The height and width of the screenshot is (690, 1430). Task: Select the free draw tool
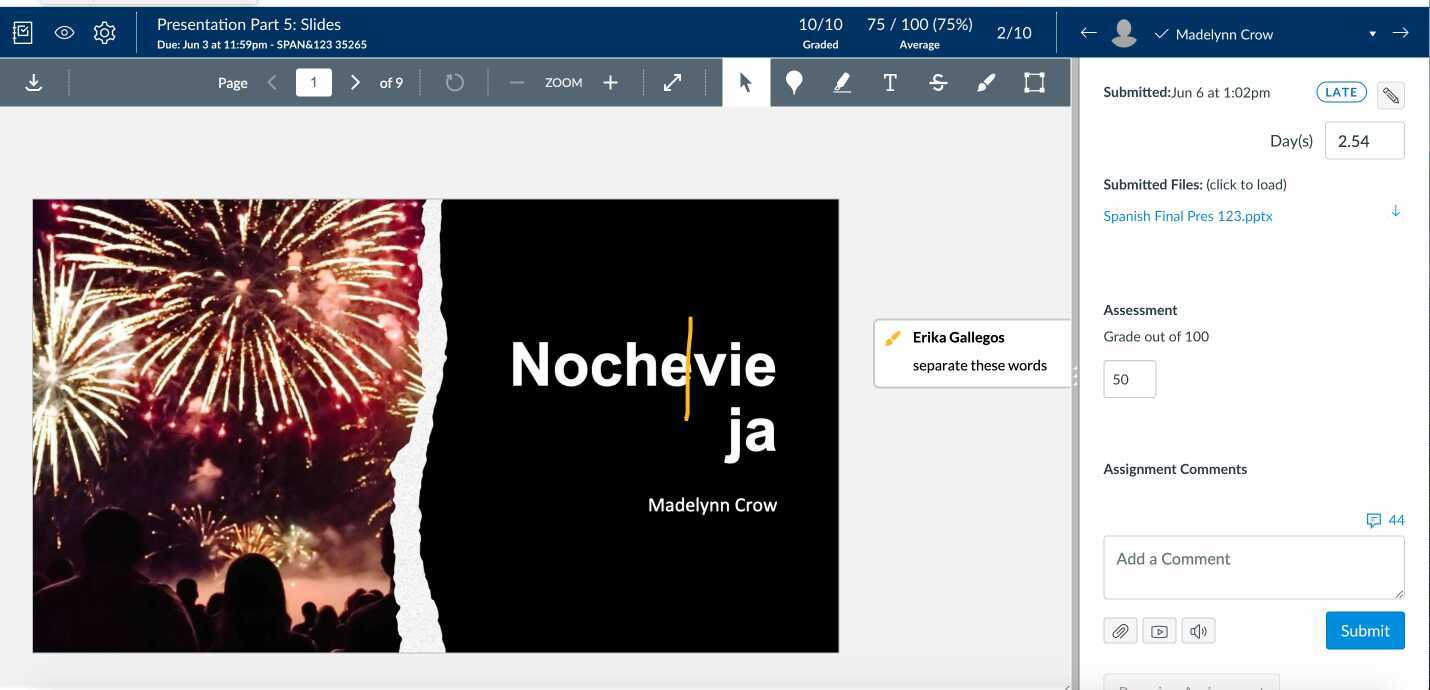point(986,82)
